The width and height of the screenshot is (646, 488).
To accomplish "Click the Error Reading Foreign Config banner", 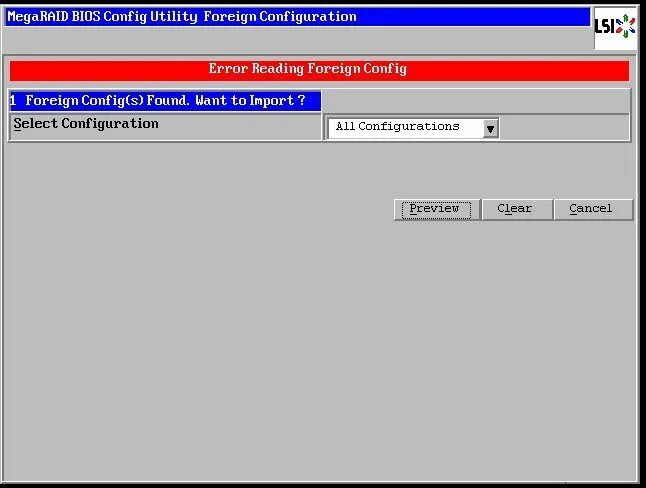I will [x=319, y=70].
